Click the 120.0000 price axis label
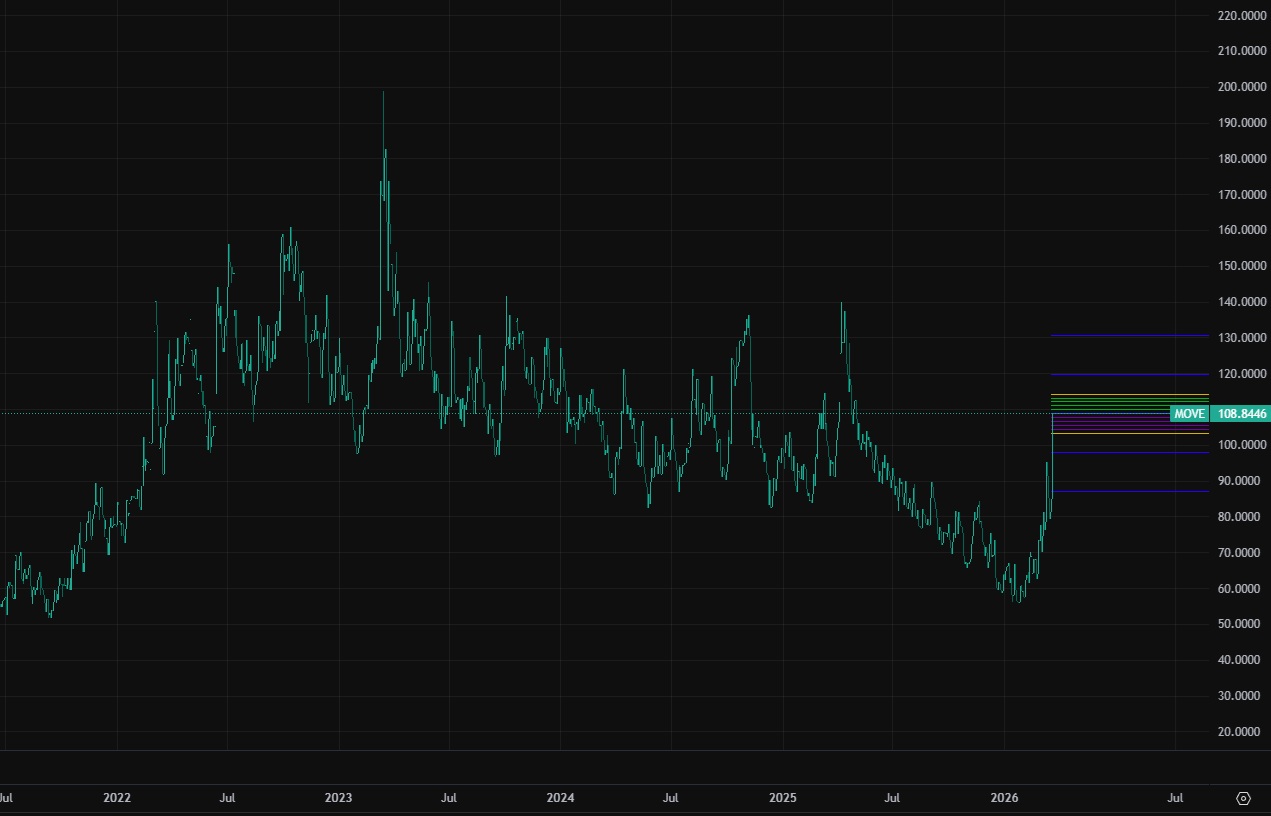Screen dimensions: 1271x816 tap(1243, 374)
